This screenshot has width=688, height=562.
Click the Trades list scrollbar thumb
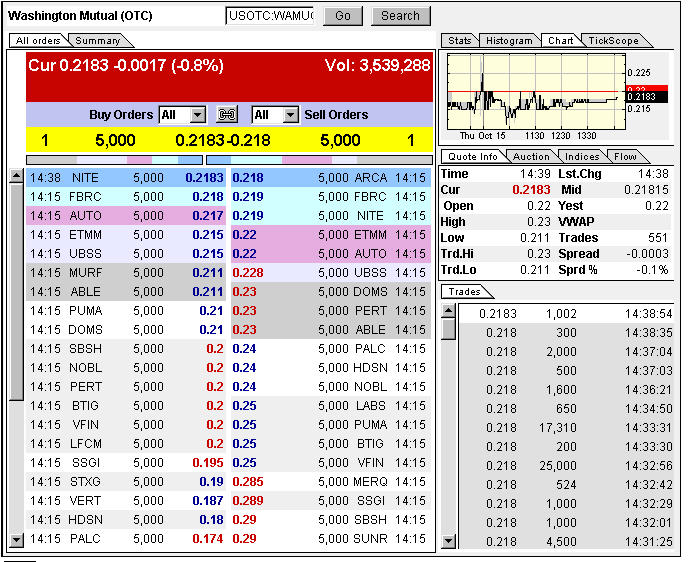pyautogui.click(x=448, y=329)
